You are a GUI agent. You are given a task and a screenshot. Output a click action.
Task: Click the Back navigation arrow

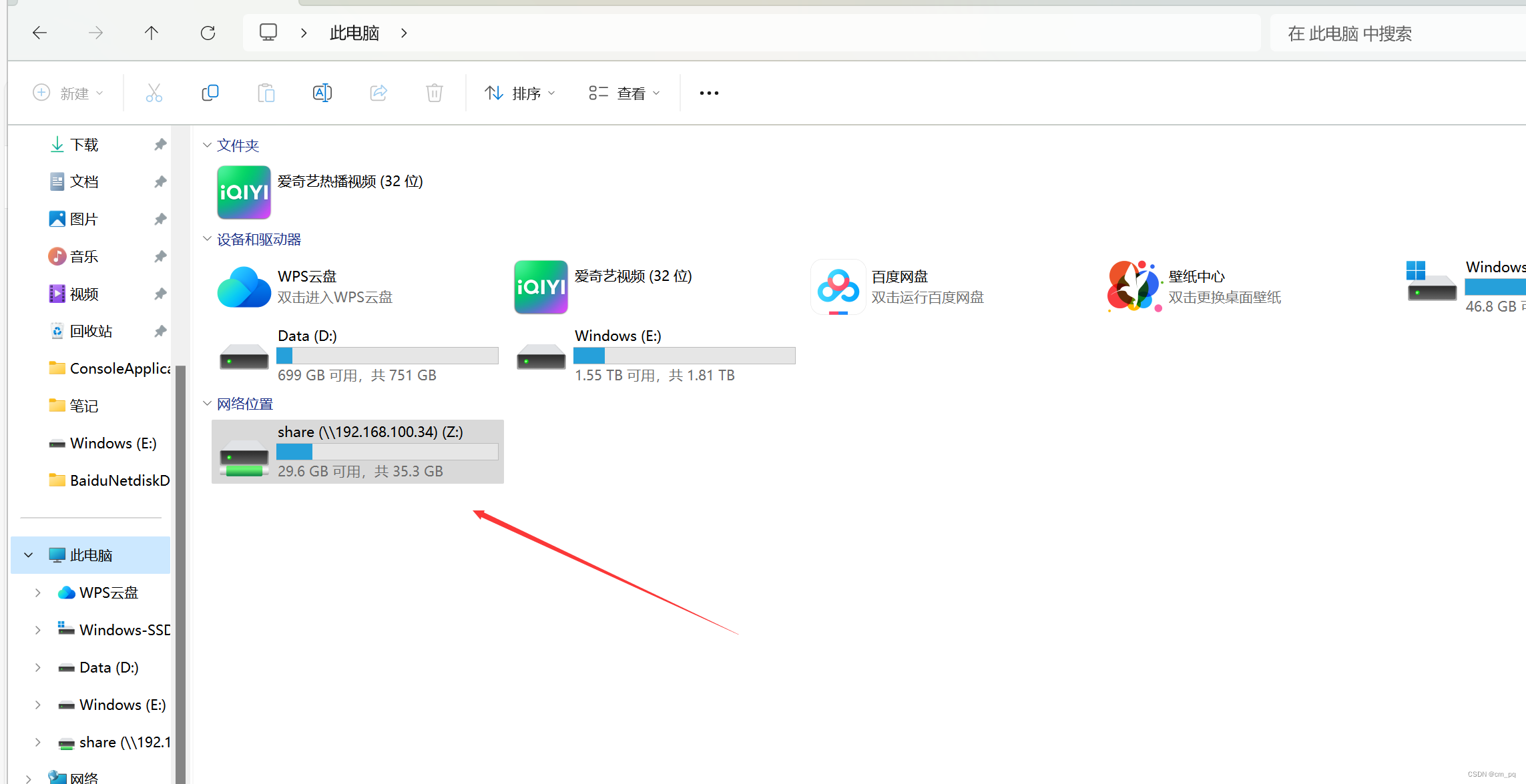39,33
